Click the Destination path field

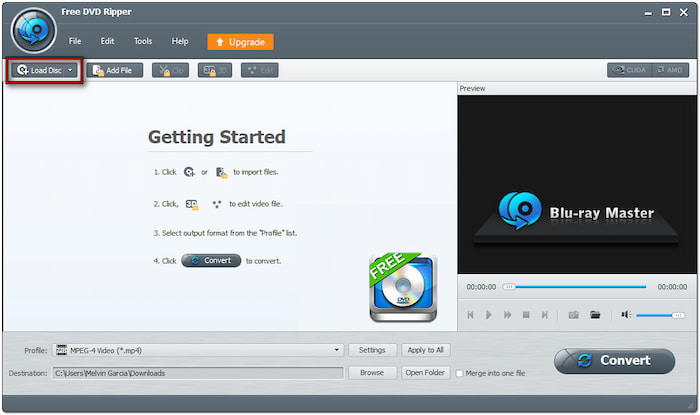(x=197, y=373)
